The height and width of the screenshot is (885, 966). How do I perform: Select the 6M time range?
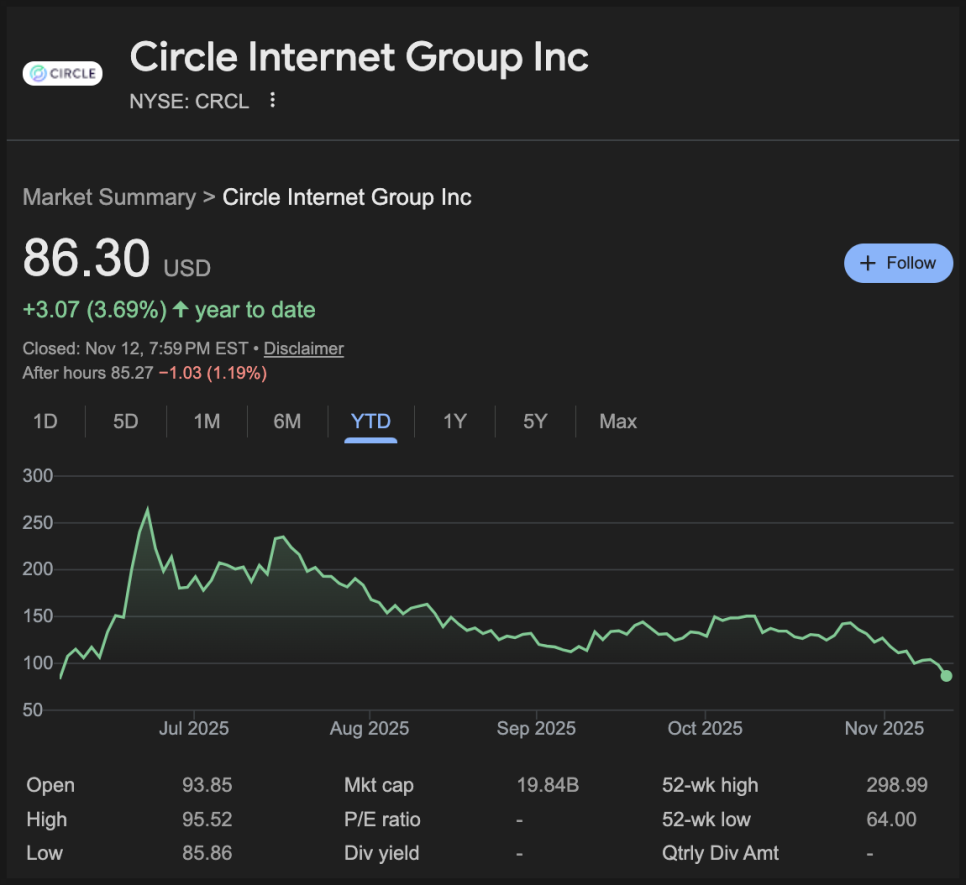tap(287, 421)
